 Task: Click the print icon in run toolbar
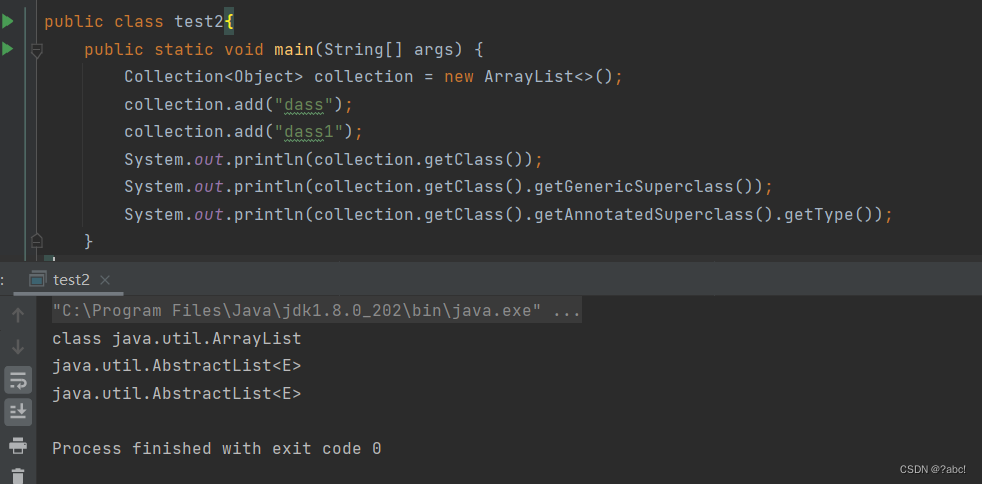click(18, 445)
